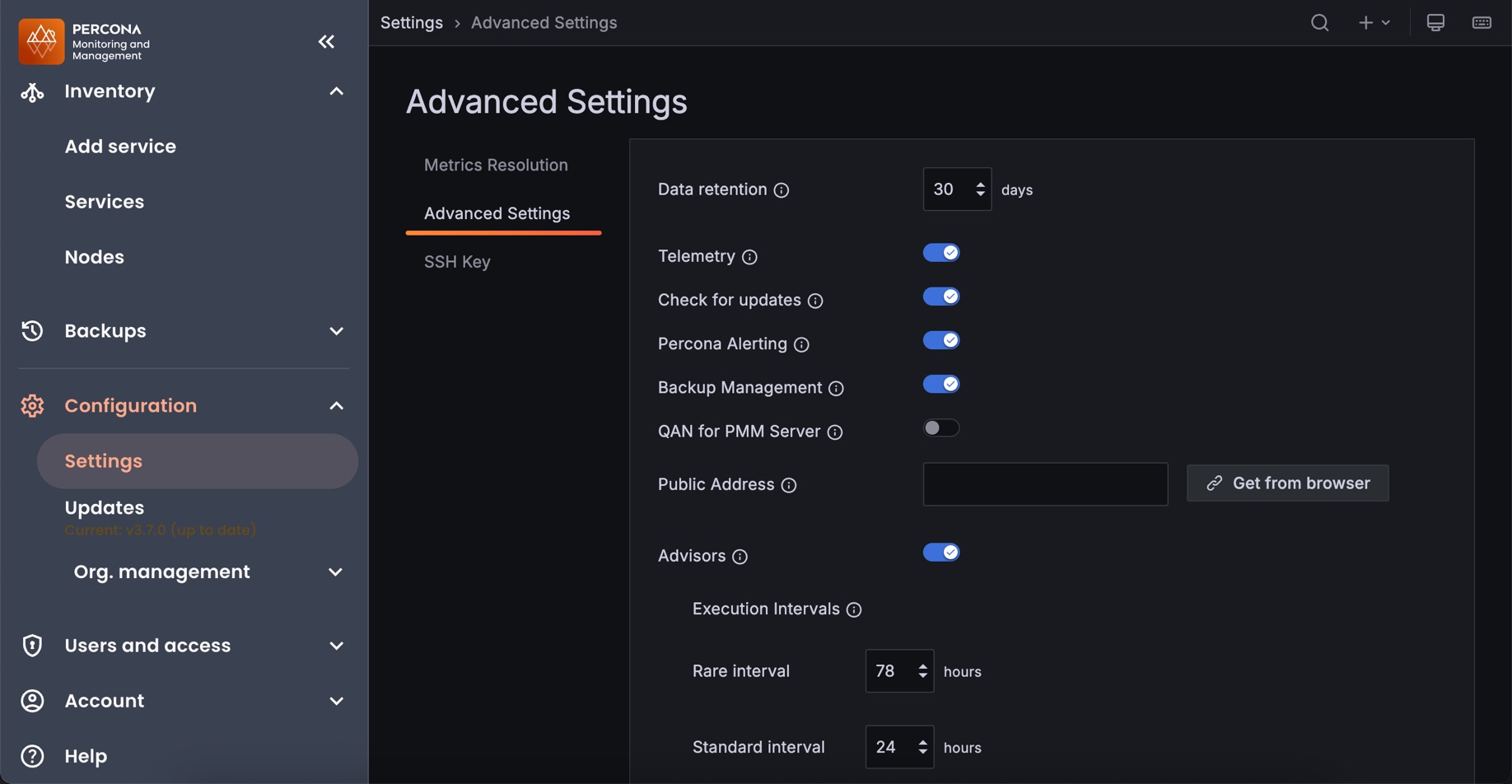Enable QAN for PMM Server toggle

point(940,428)
